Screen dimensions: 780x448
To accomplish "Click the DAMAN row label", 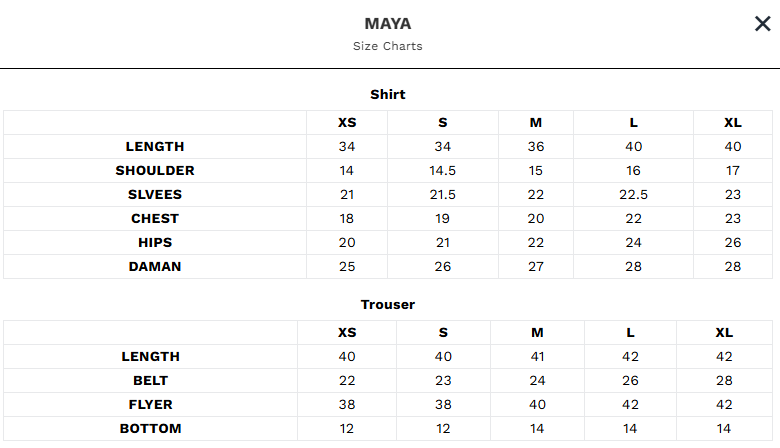I will 155,267.
